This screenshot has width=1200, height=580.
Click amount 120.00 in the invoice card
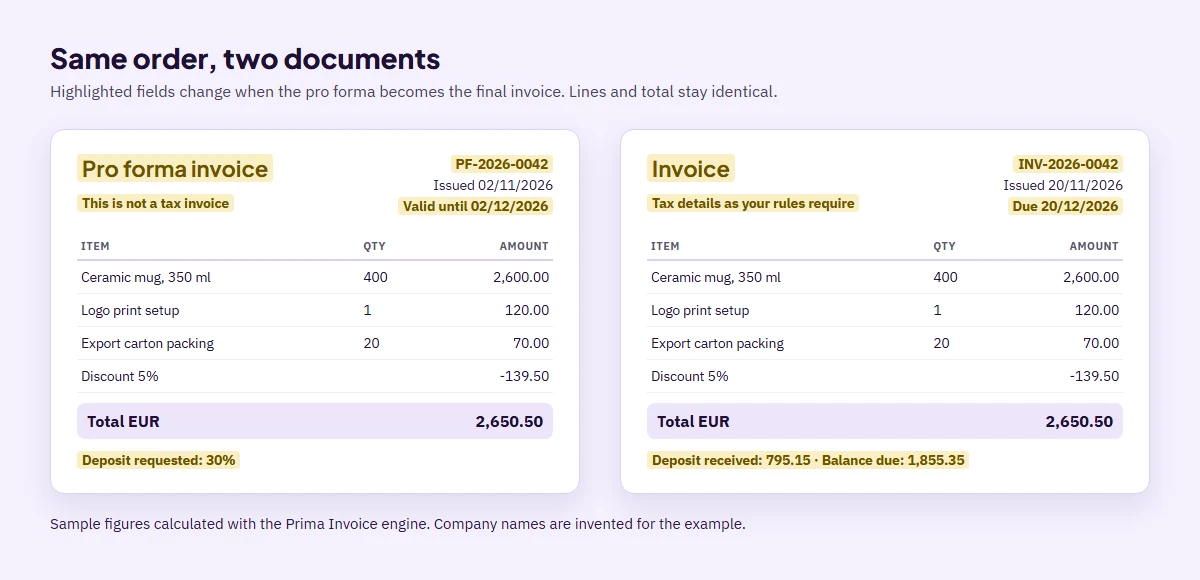pyautogui.click(x=1097, y=310)
